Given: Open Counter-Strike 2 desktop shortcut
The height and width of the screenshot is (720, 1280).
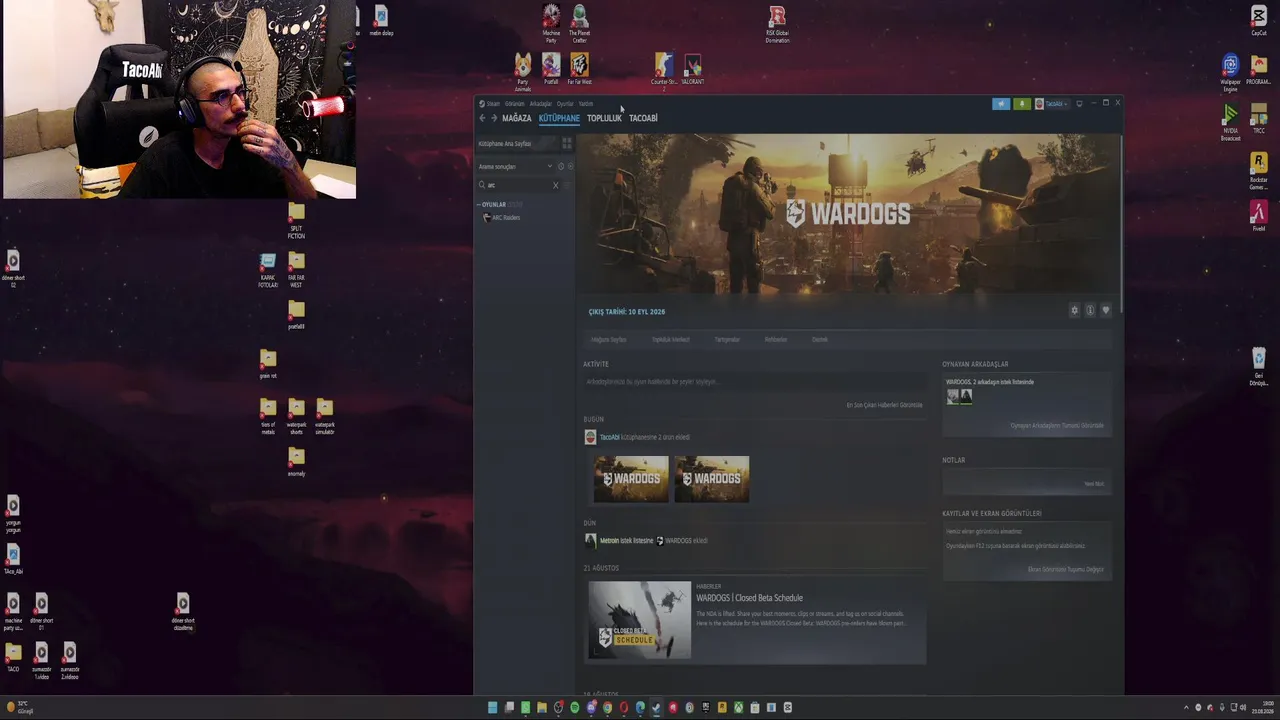Looking at the screenshot, I should (663, 71).
